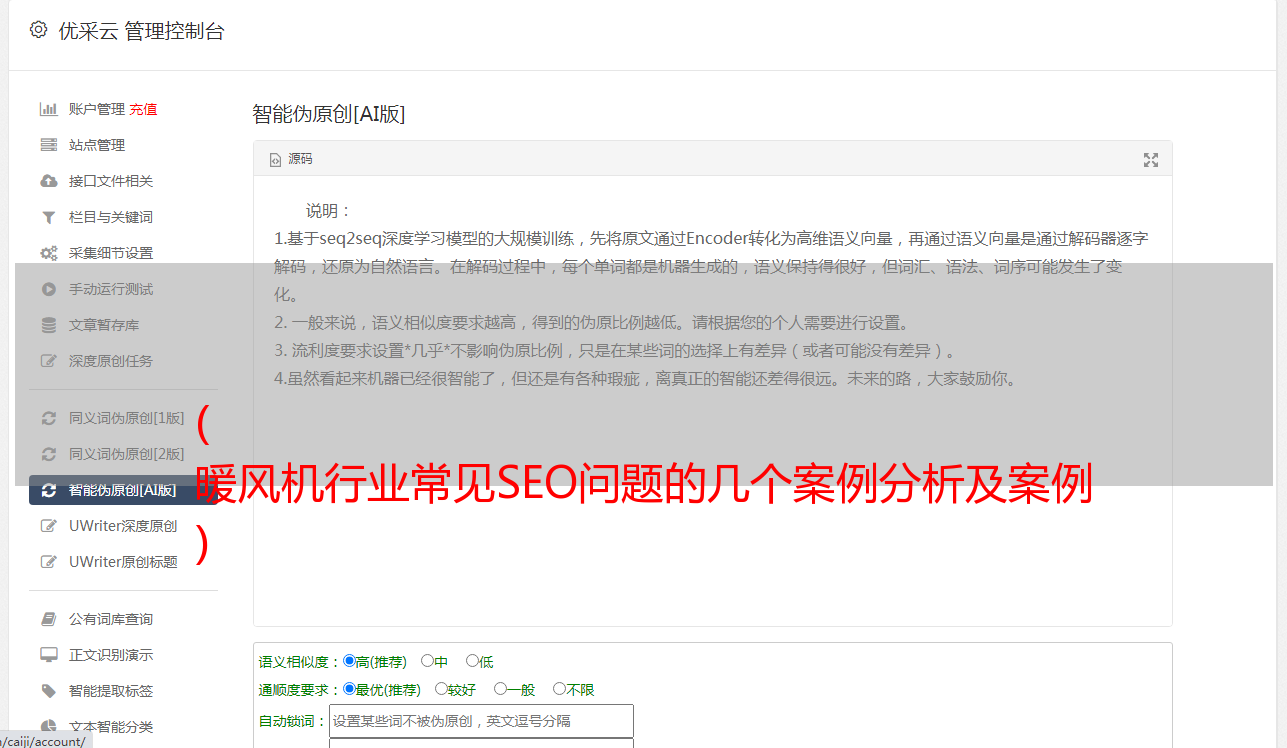The image size is (1287, 748).
Task: Click the play icon for 手动运行测试
Action: click(48, 289)
